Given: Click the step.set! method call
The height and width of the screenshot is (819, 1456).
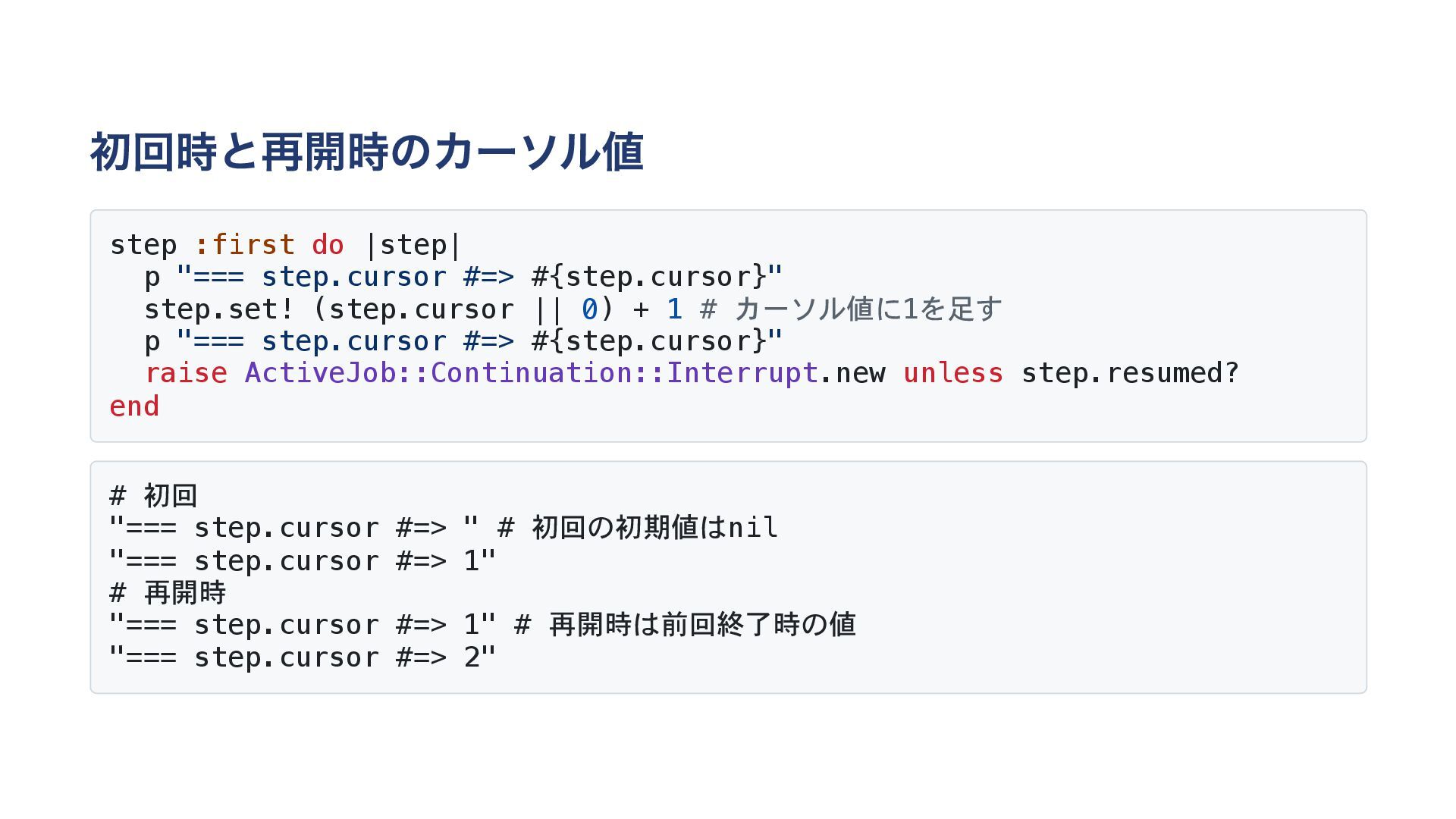Looking at the screenshot, I should 218,309.
